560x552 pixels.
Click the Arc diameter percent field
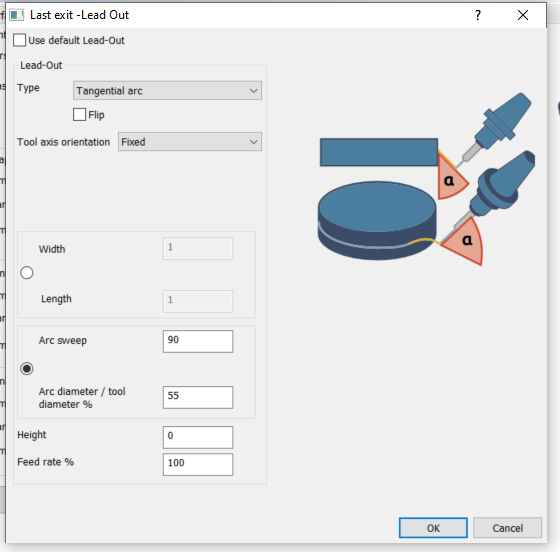pyautogui.click(x=198, y=397)
